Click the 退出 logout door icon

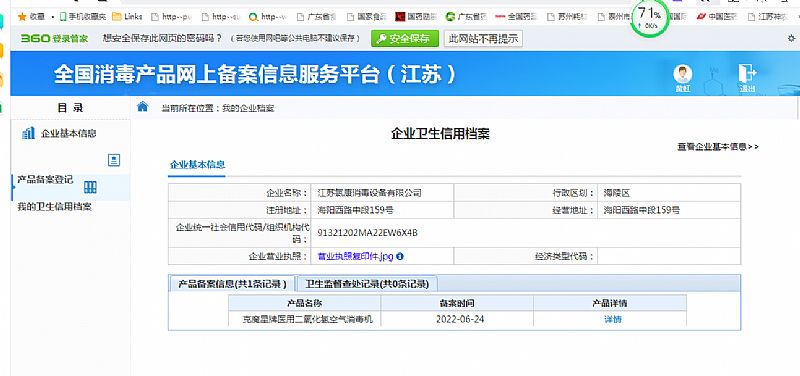[747, 73]
